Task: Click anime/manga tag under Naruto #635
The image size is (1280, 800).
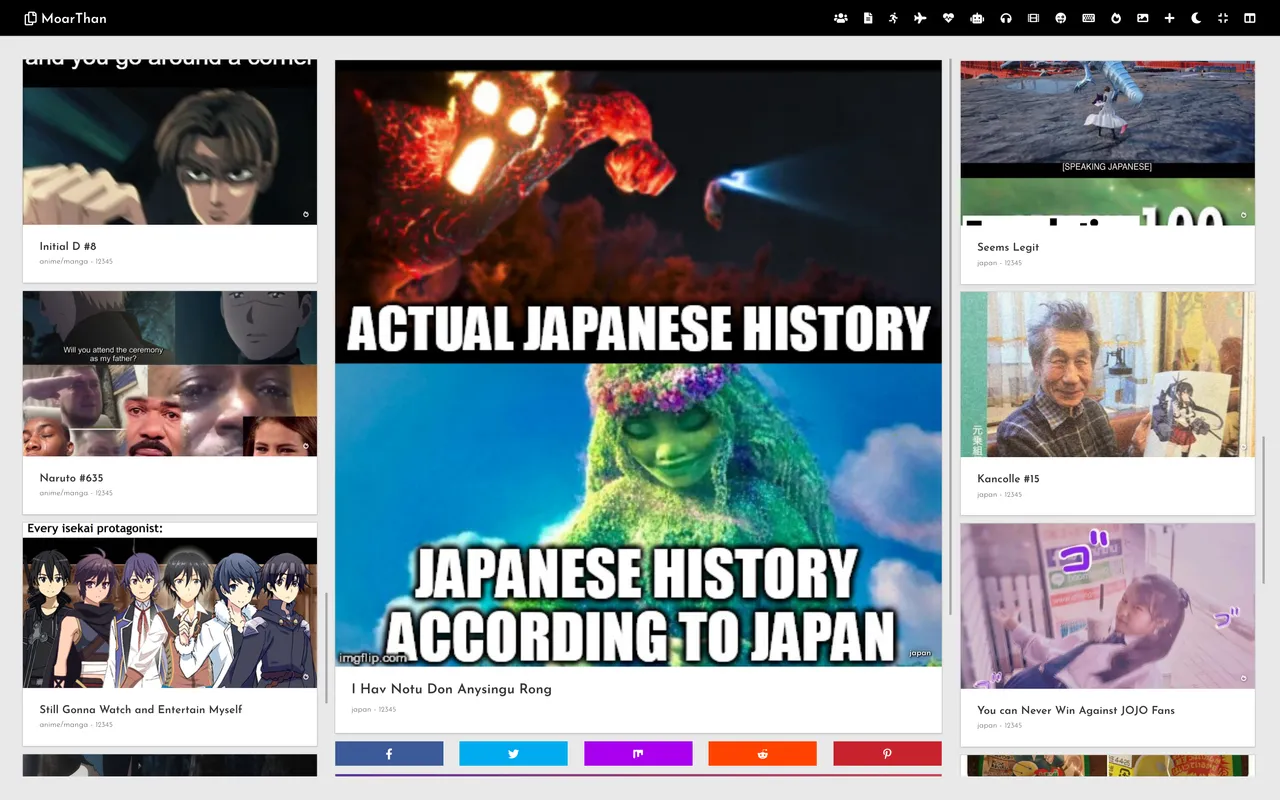Action: pyautogui.click(x=63, y=493)
